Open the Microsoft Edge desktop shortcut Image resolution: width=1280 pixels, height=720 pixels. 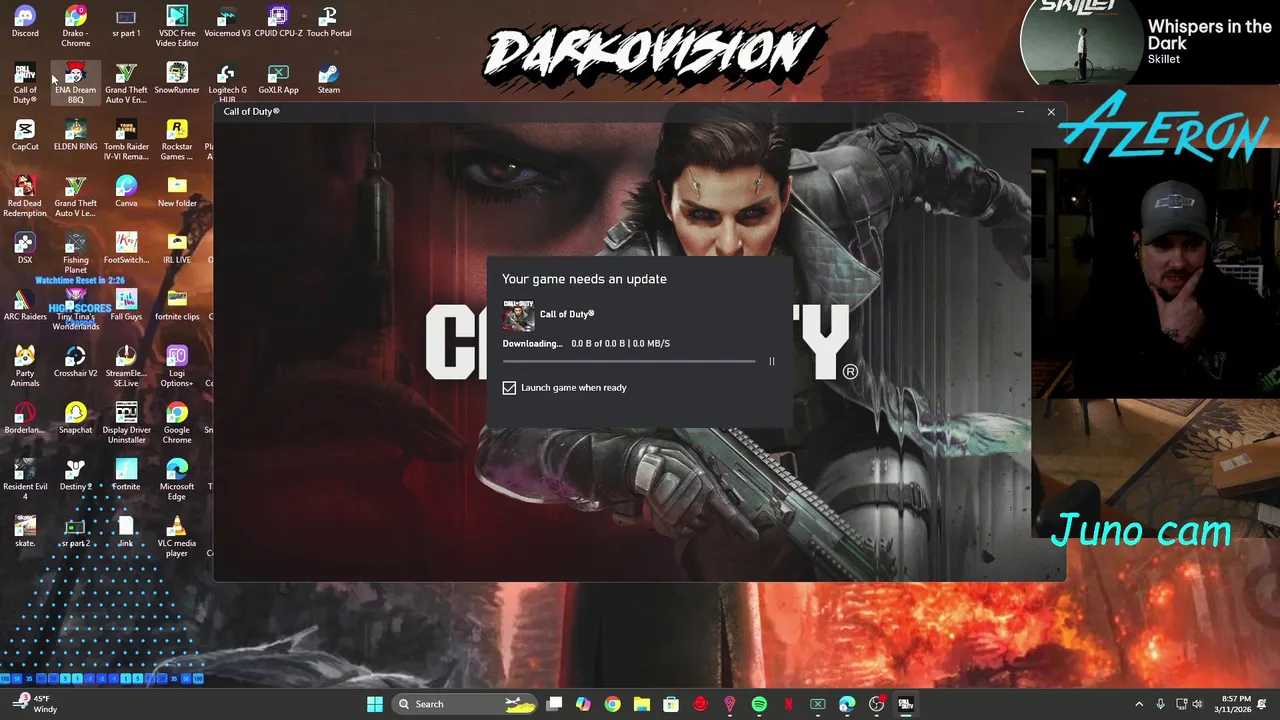tap(177, 480)
